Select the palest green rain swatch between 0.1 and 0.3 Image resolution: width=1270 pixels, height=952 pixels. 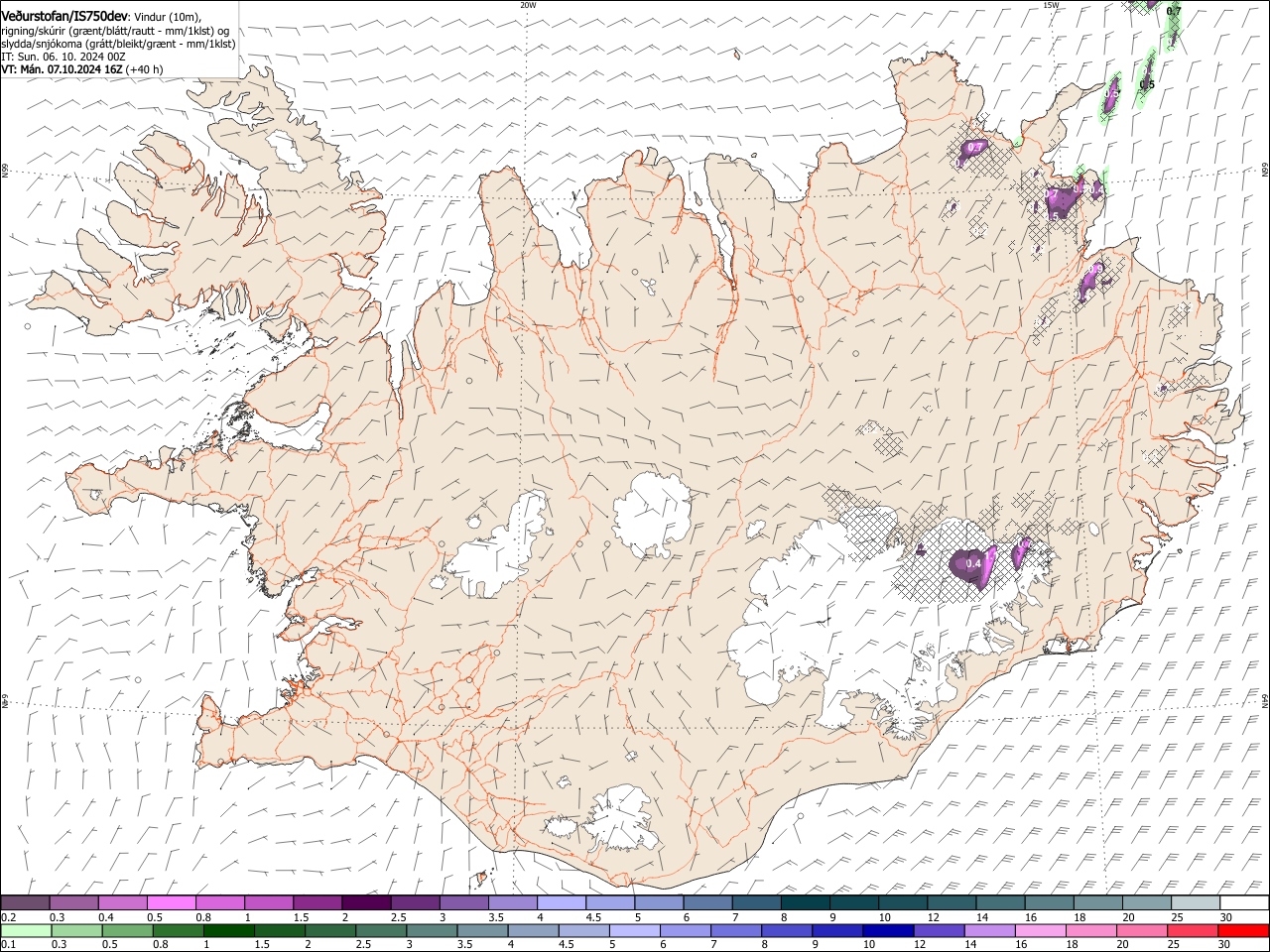pos(26,930)
